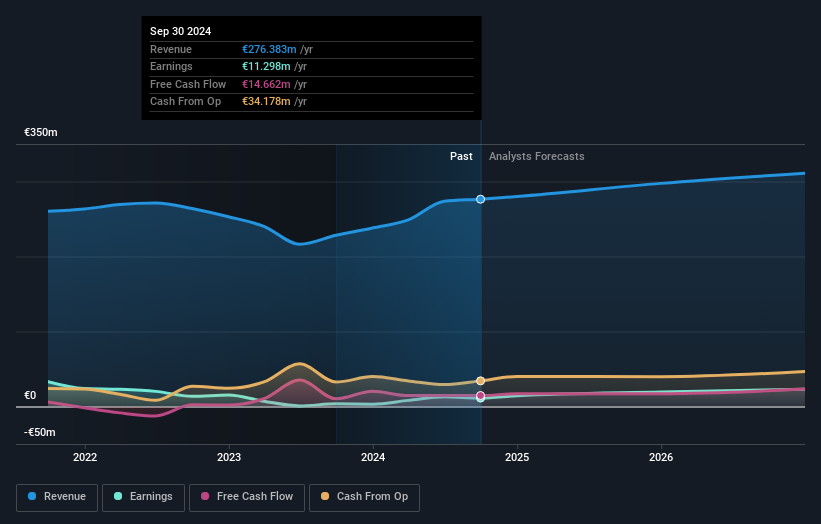The height and width of the screenshot is (524, 821).
Task: Click the Free Cash Flow label in the tooltip
Action: pyautogui.click(x=188, y=84)
